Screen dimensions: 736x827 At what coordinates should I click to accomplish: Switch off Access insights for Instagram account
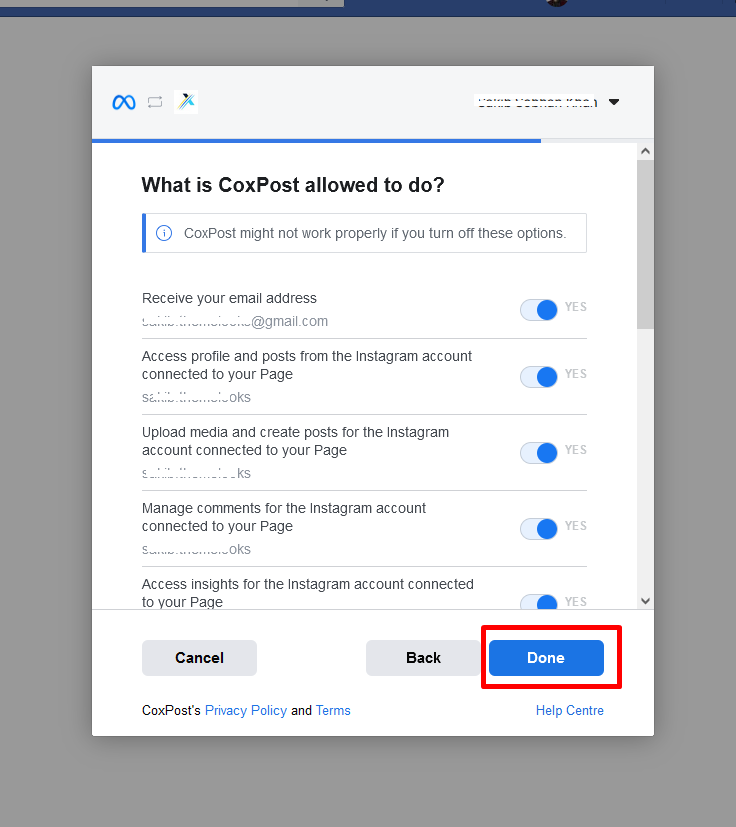(x=539, y=602)
